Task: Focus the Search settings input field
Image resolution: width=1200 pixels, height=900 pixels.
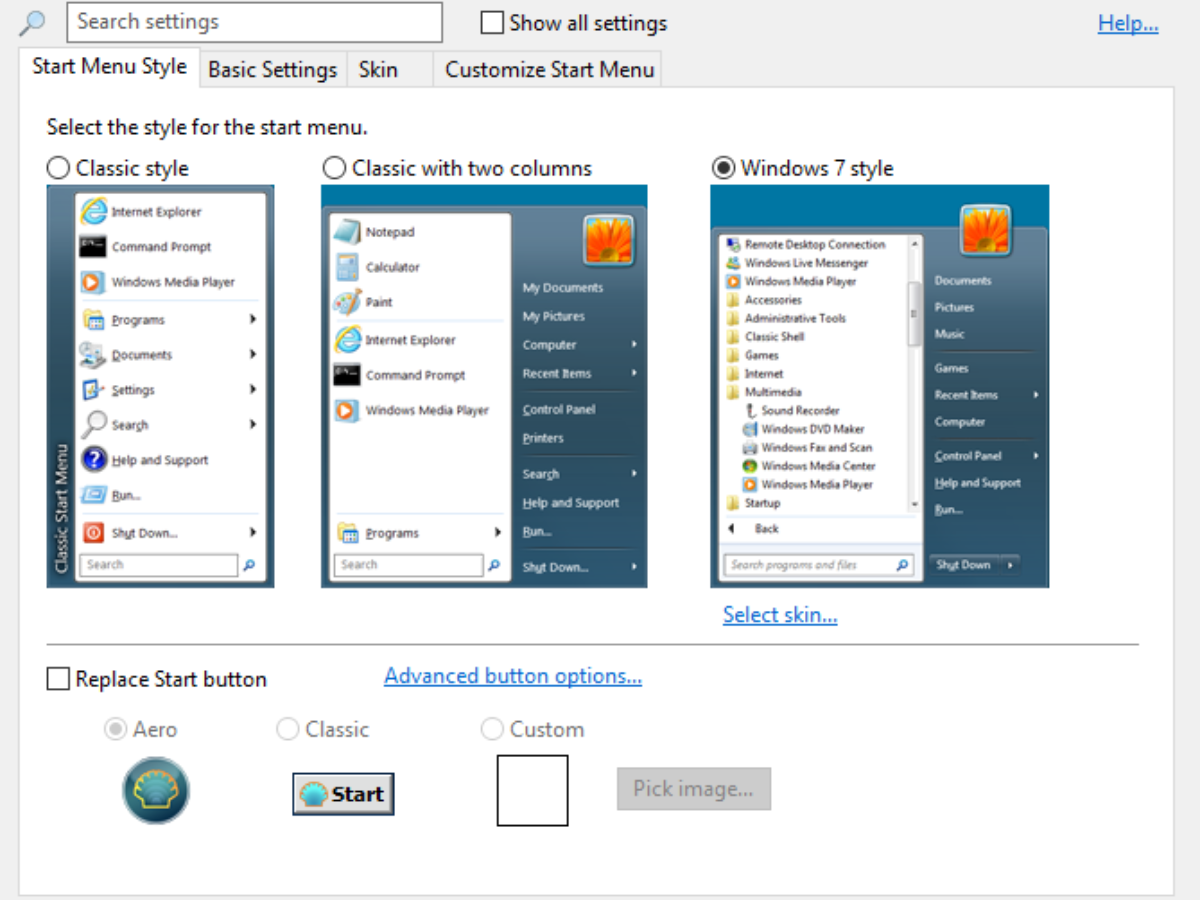Action: point(254,22)
